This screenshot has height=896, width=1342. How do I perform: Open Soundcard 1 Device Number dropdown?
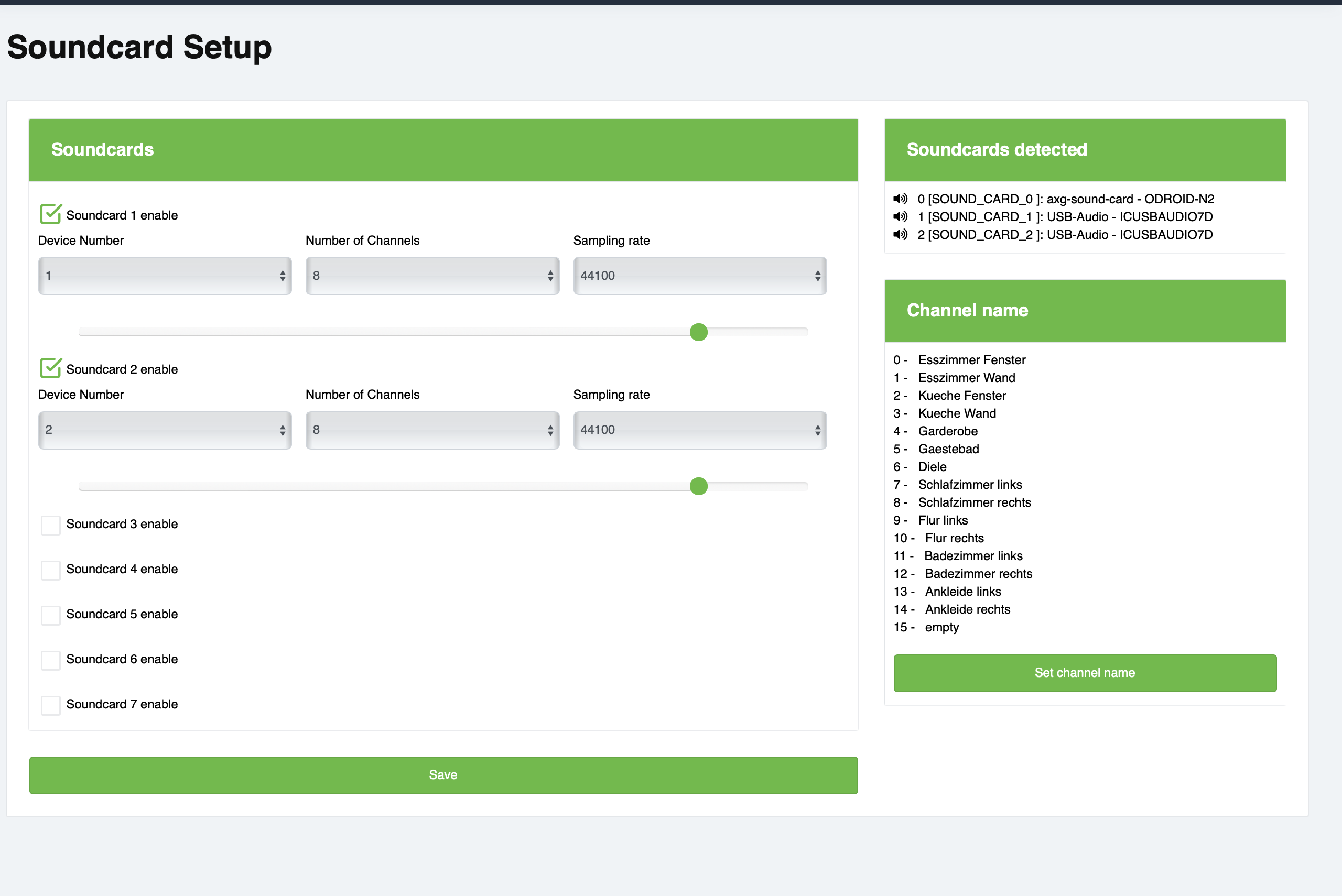(x=165, y=276)
